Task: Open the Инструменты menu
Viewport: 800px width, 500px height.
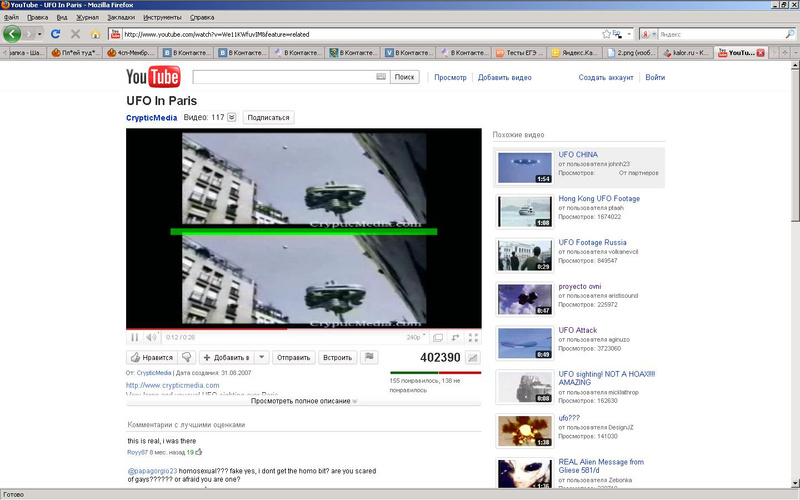Action: [x=162, y=17]
